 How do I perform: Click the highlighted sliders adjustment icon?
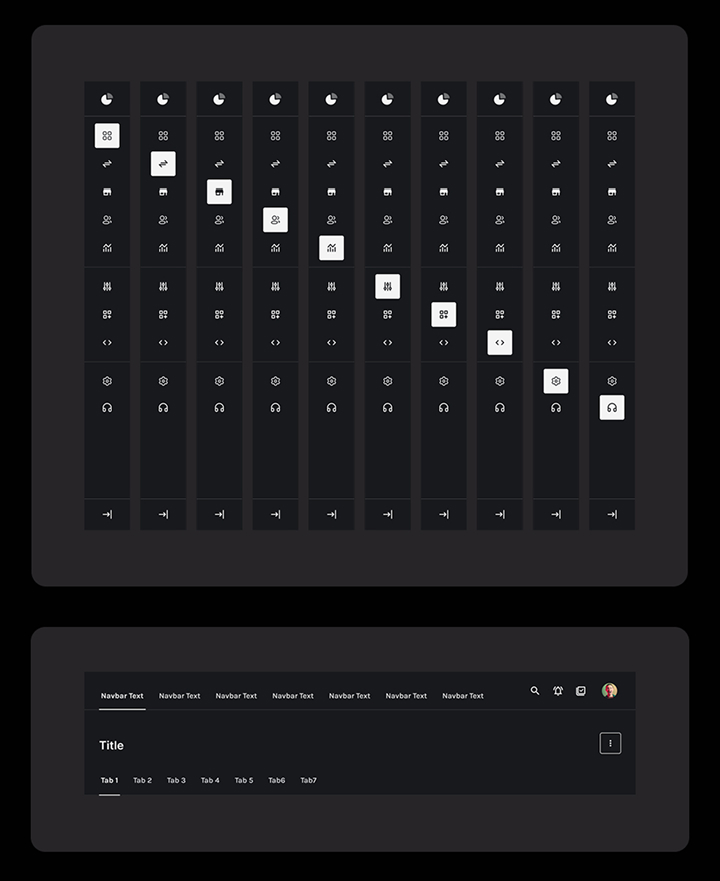(x=387, y=287)
